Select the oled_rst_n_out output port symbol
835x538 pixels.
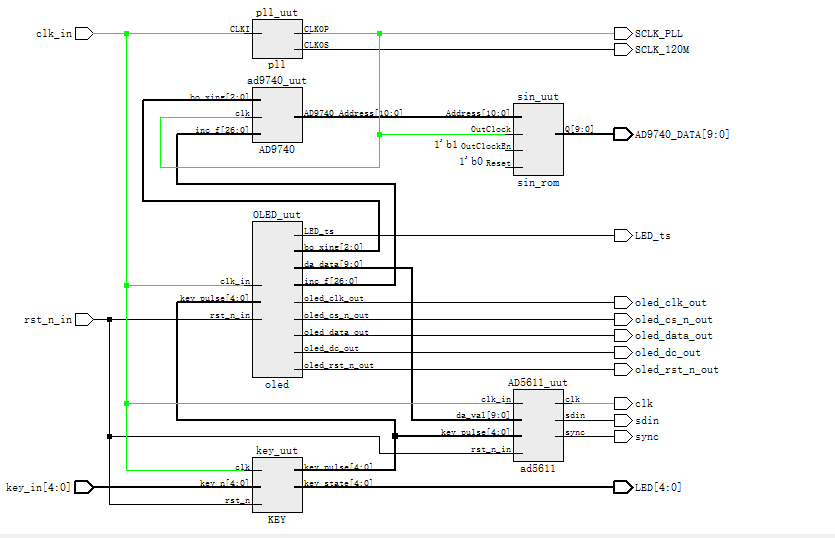click(x=623, y=370)
